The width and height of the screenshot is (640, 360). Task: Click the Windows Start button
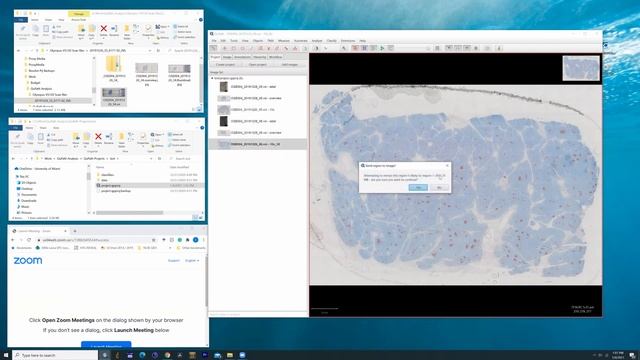6,355
